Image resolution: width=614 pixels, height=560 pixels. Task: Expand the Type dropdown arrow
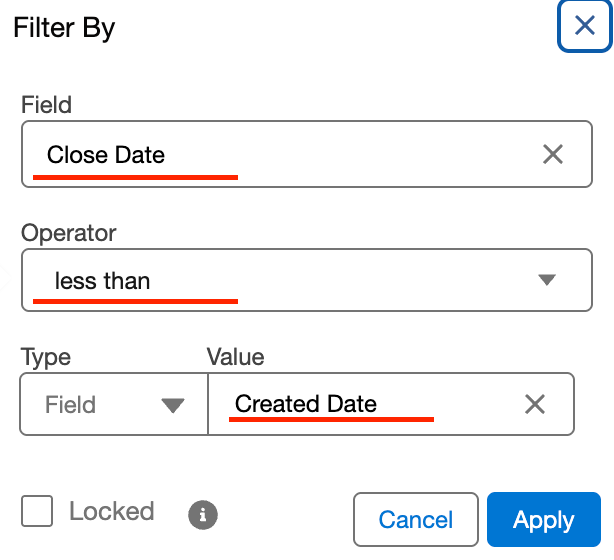tap(173, 405)
